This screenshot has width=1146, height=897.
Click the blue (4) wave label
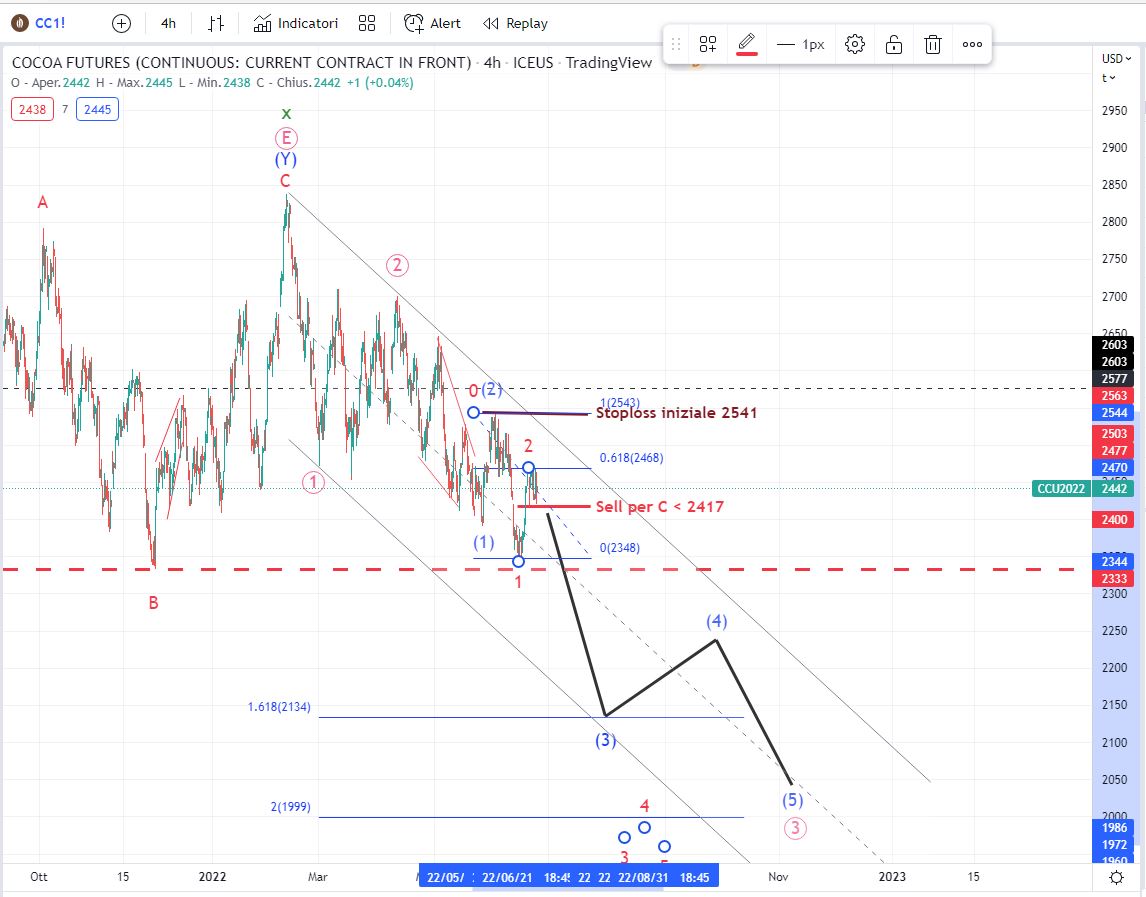tap(716, 621)
